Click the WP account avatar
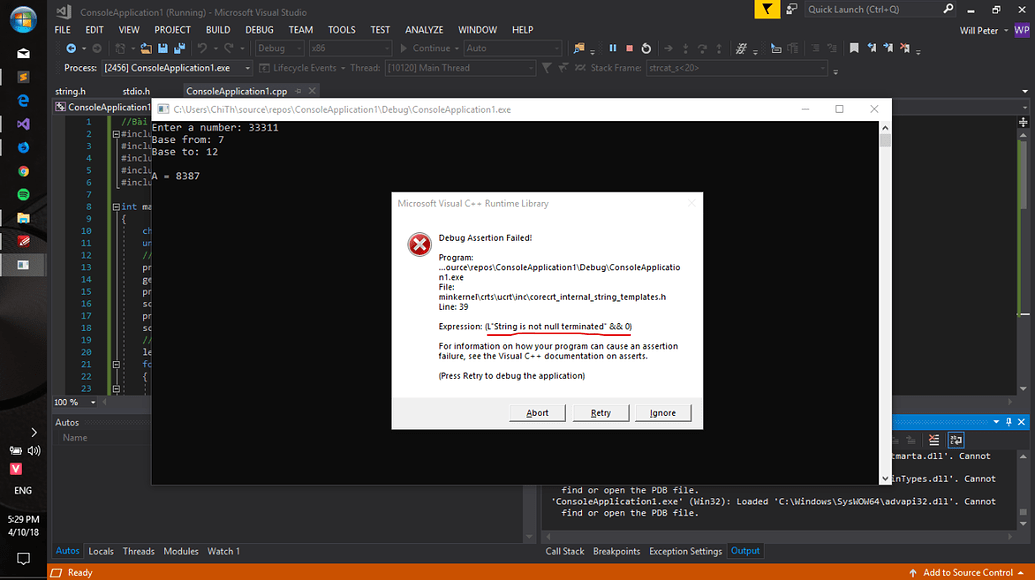 [1022, 30]
